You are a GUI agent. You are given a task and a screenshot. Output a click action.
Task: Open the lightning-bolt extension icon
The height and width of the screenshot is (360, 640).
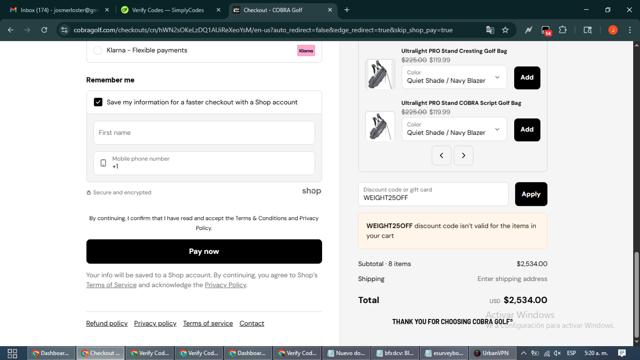coord(529,30)
